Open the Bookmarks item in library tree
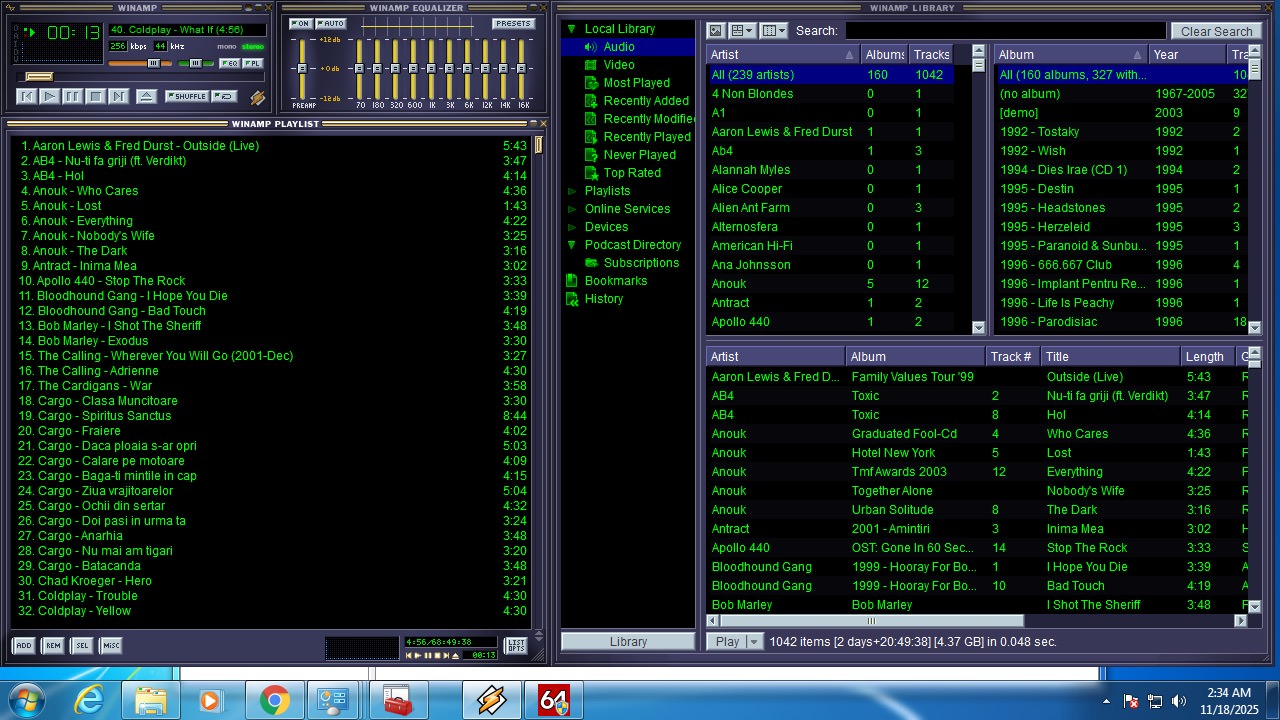 click(x=615, y=281)
